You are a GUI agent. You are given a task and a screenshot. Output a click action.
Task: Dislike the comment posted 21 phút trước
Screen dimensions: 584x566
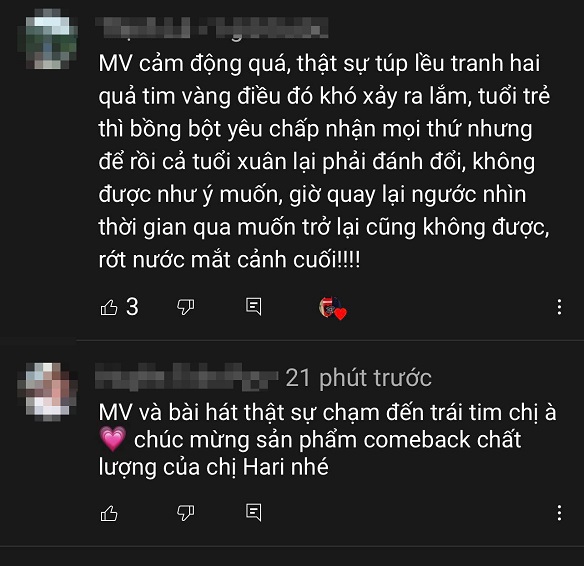pyautogui.click(x=185, y=513)
